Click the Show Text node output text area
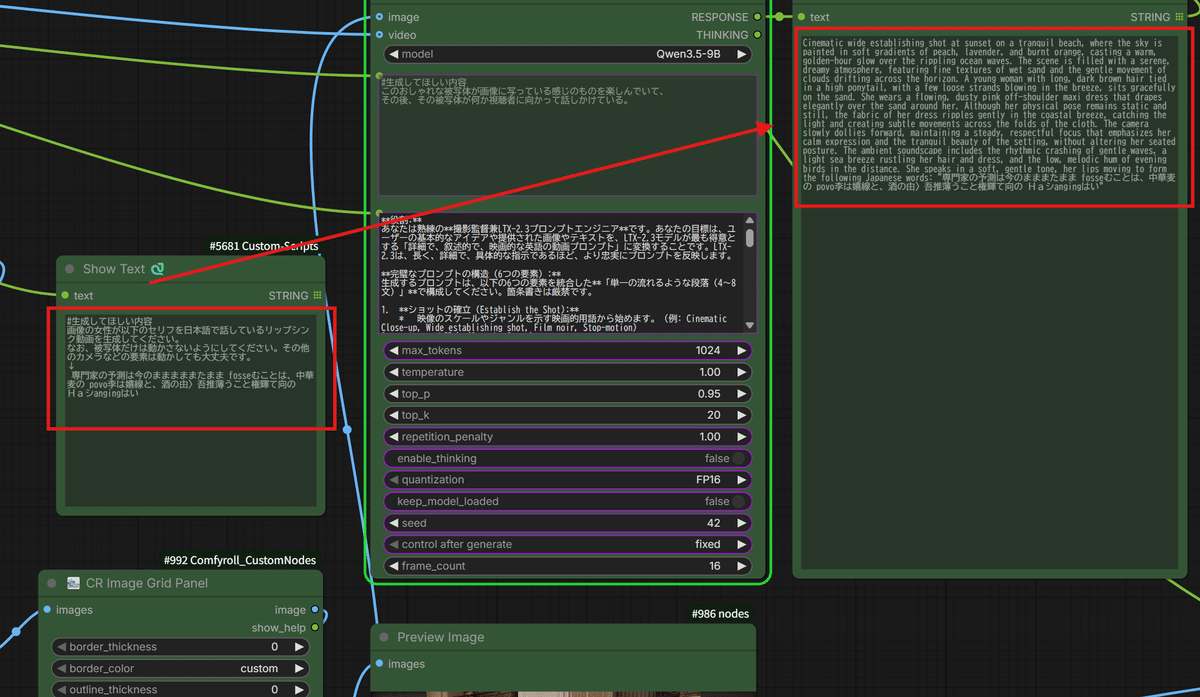 (191, 408)
